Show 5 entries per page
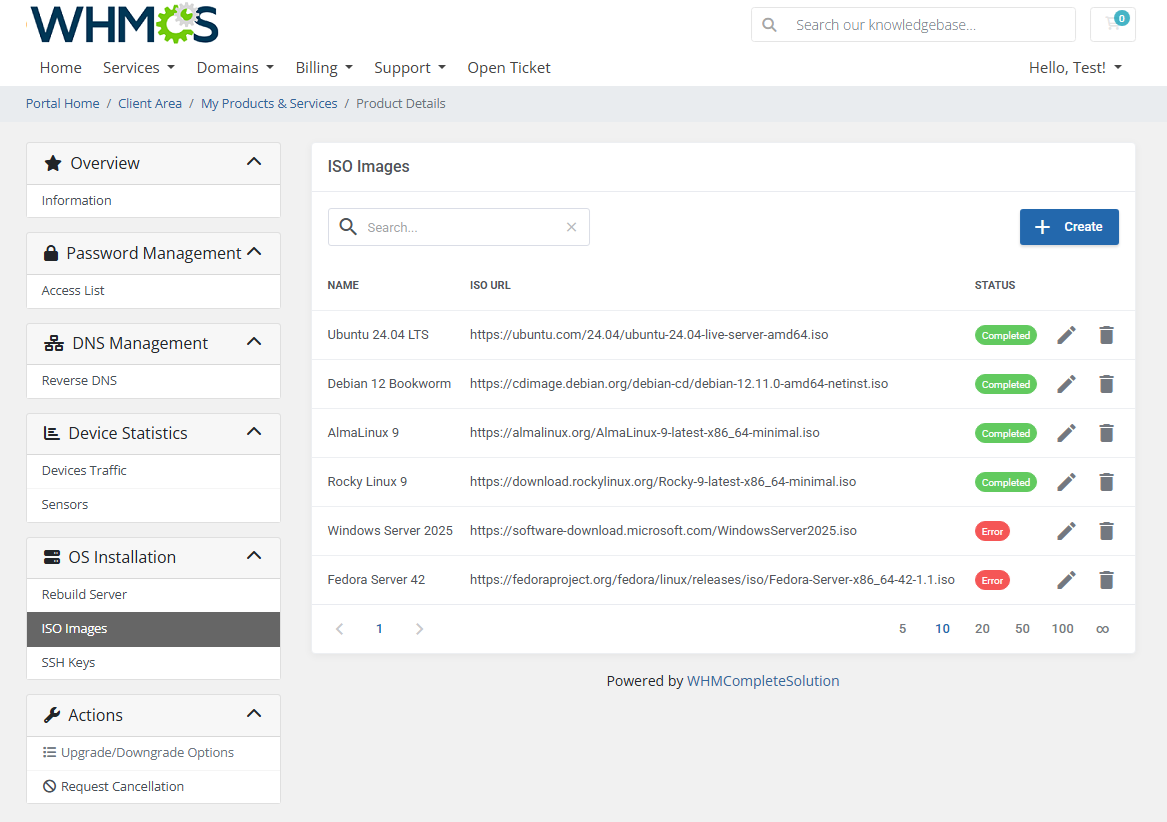This screenshot has width=1167, height=822. coord(902,629)
